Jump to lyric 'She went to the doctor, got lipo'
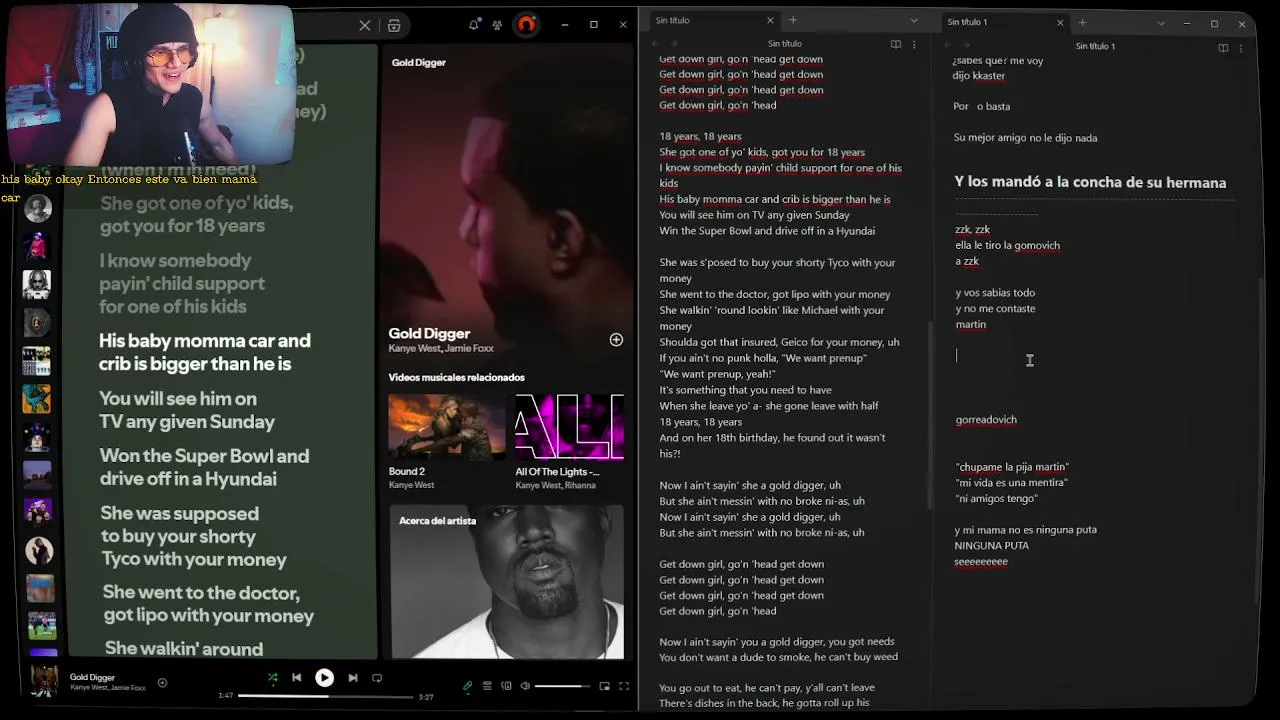 tap(208, 604)
